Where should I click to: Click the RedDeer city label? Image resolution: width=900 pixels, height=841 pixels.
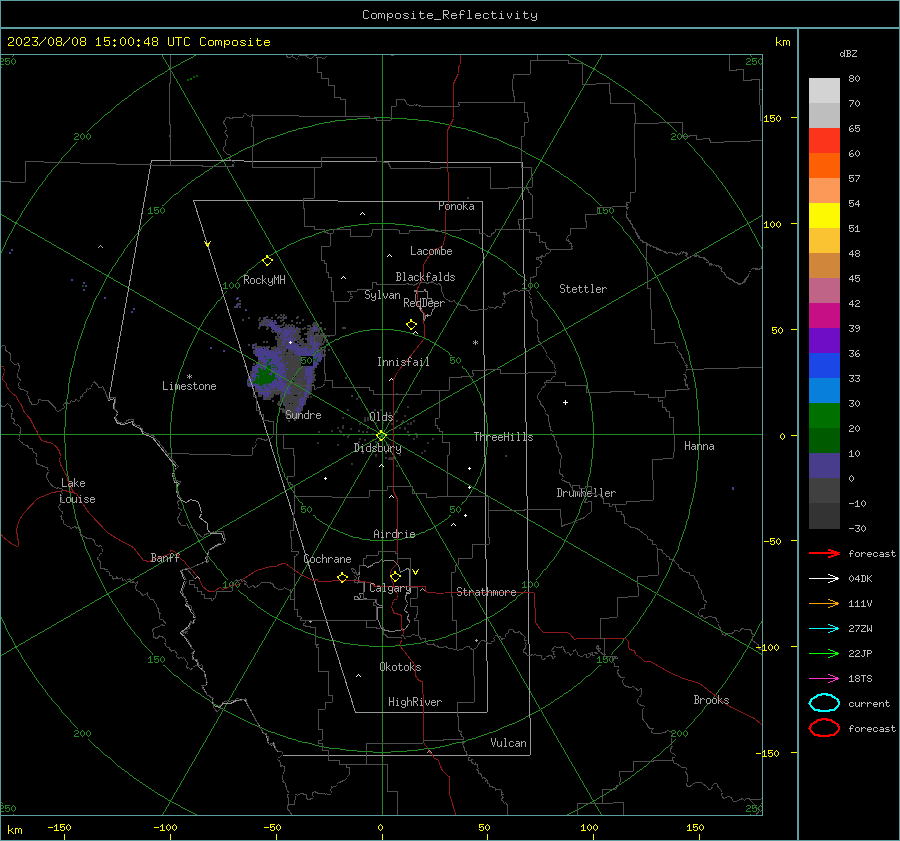pyautogui.click(x=424, y=303)
